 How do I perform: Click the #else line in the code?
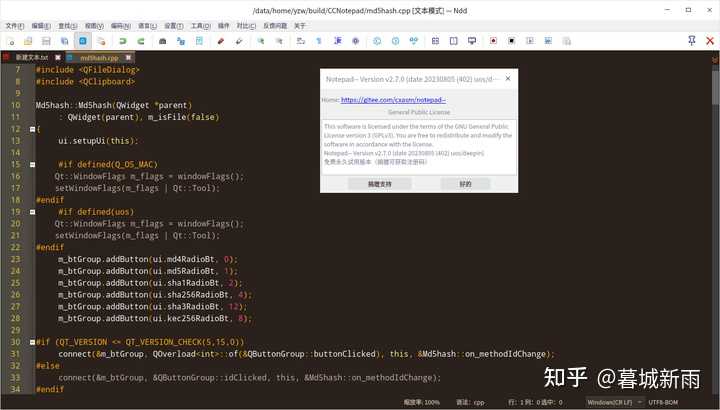48,366
